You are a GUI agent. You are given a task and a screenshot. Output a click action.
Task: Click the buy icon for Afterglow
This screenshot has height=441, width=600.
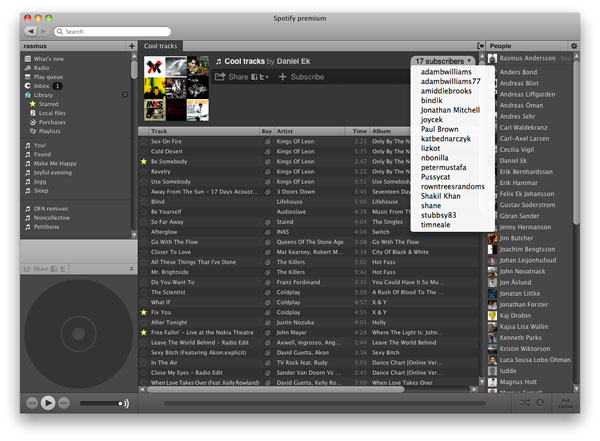click(267, 232)
